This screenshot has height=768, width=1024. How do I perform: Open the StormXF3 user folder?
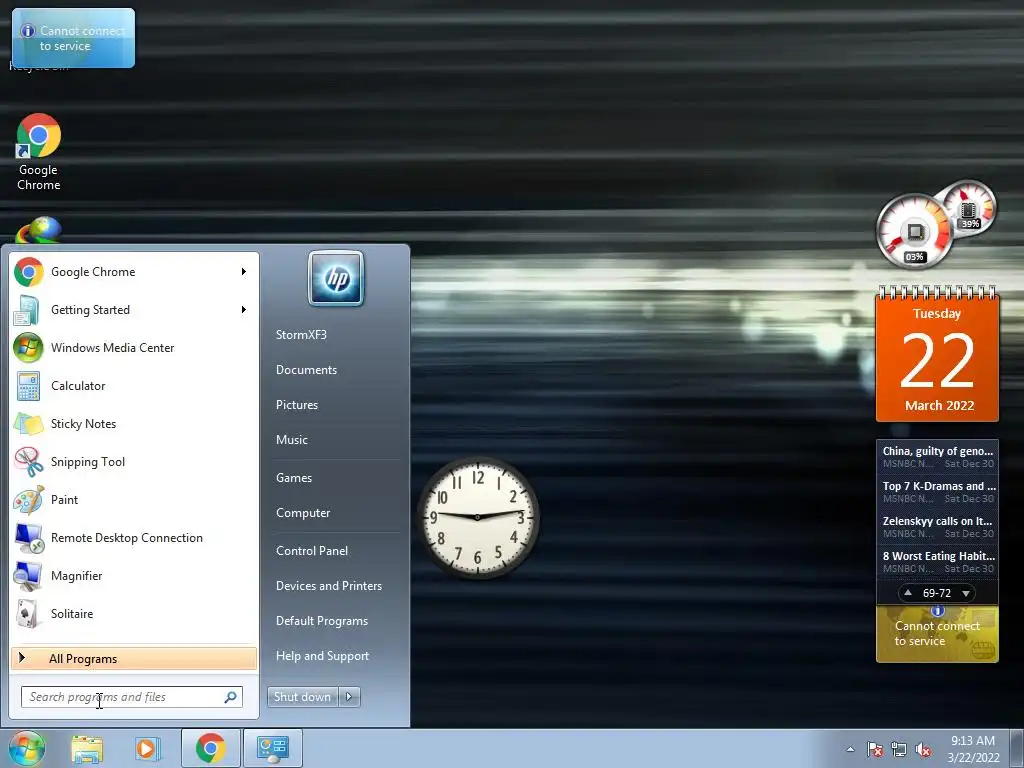301,334
